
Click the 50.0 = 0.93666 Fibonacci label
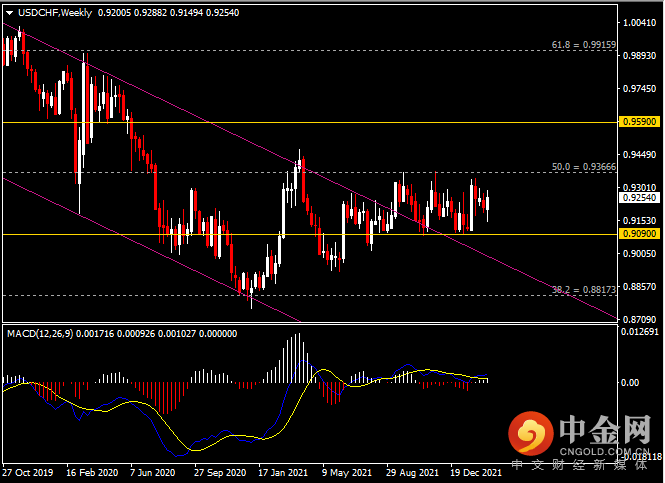pyautogui.click(x=584, y=167)
